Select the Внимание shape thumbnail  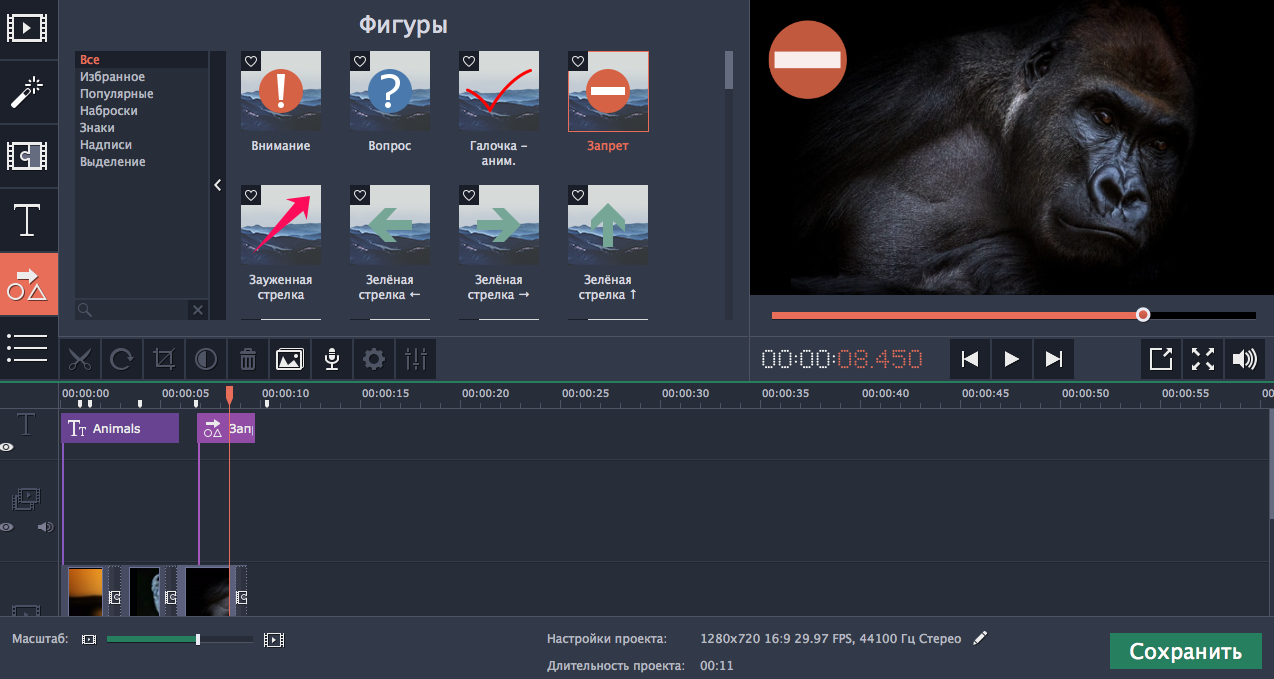click(x=281, y=91)
